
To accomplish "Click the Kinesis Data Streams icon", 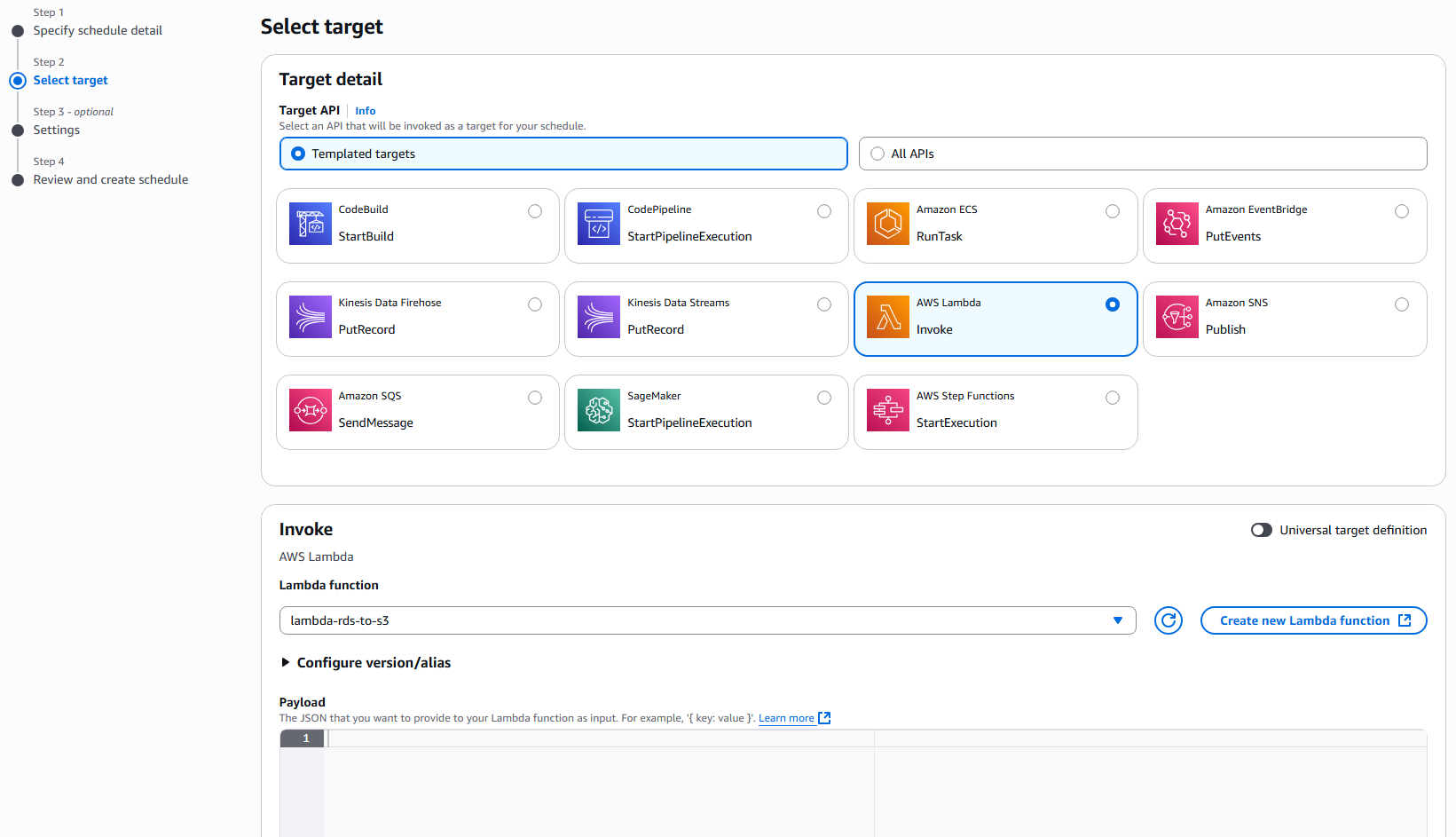I will pos(599,317).
